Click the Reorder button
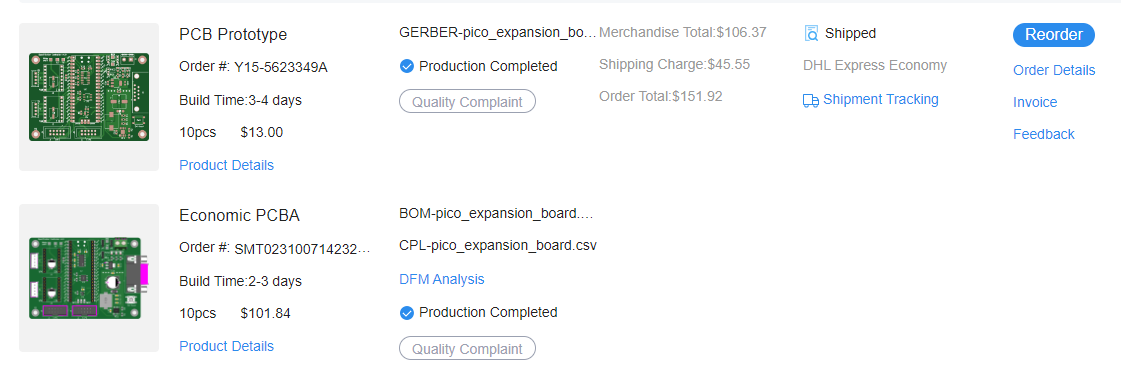 (1054, 34)
